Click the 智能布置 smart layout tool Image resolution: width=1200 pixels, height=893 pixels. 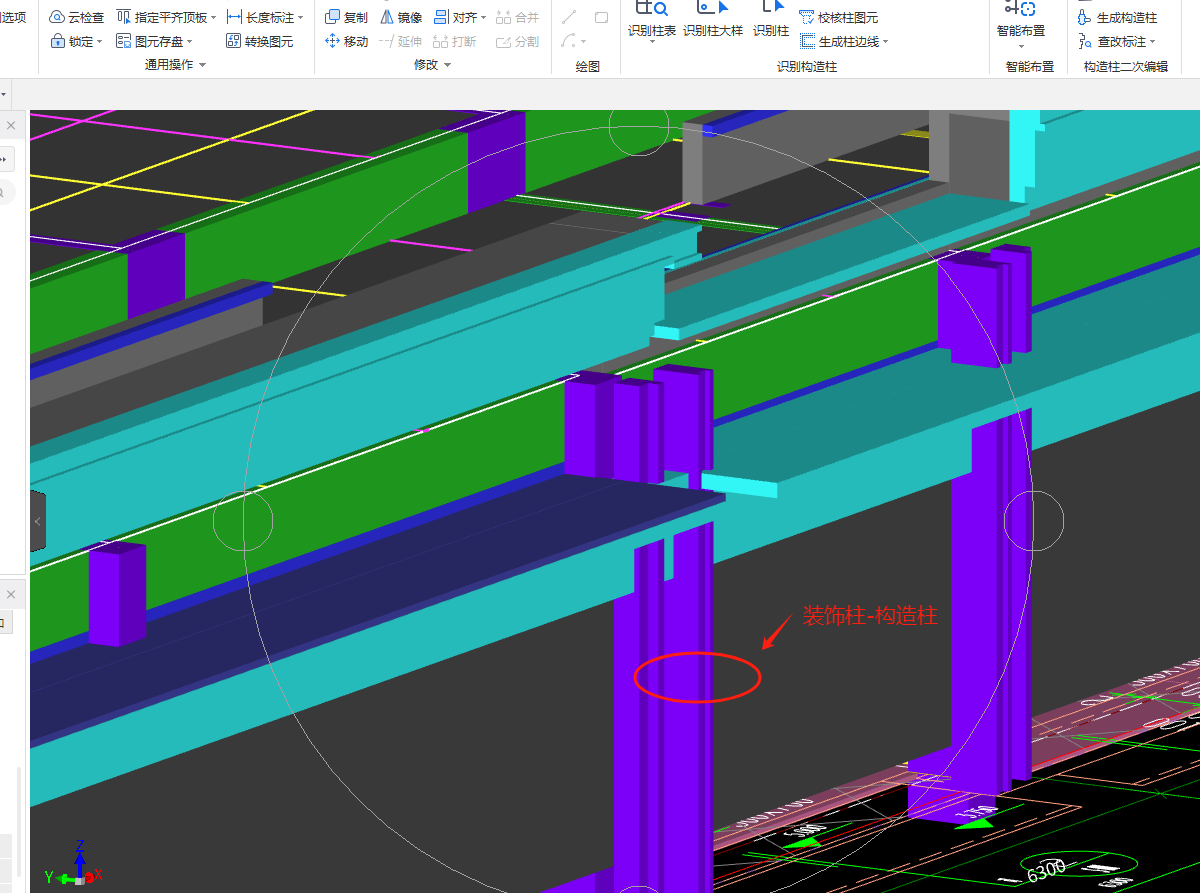pos(1021,22)
